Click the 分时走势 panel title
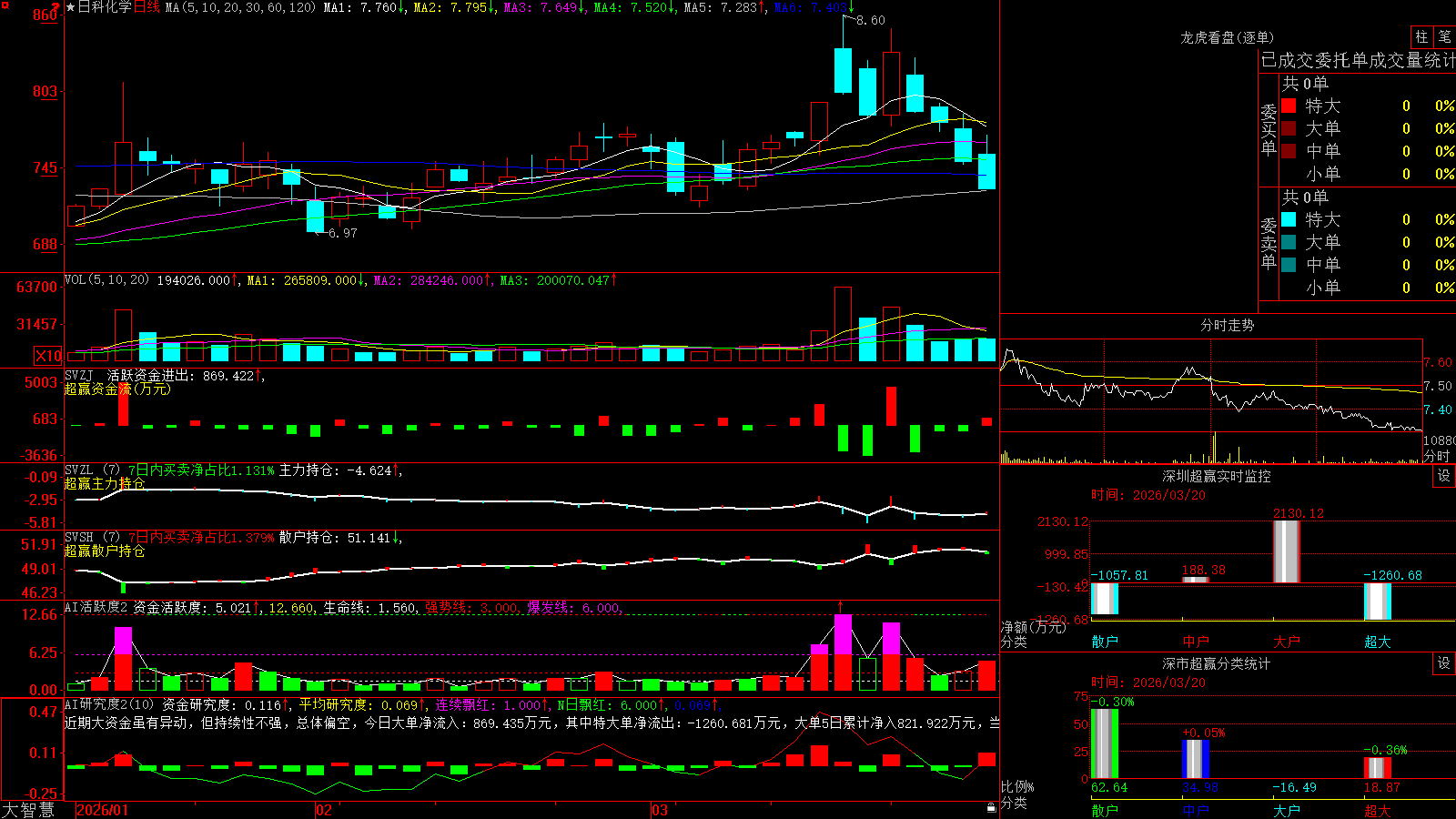The image size is (1456, 819). (1227, 325)
